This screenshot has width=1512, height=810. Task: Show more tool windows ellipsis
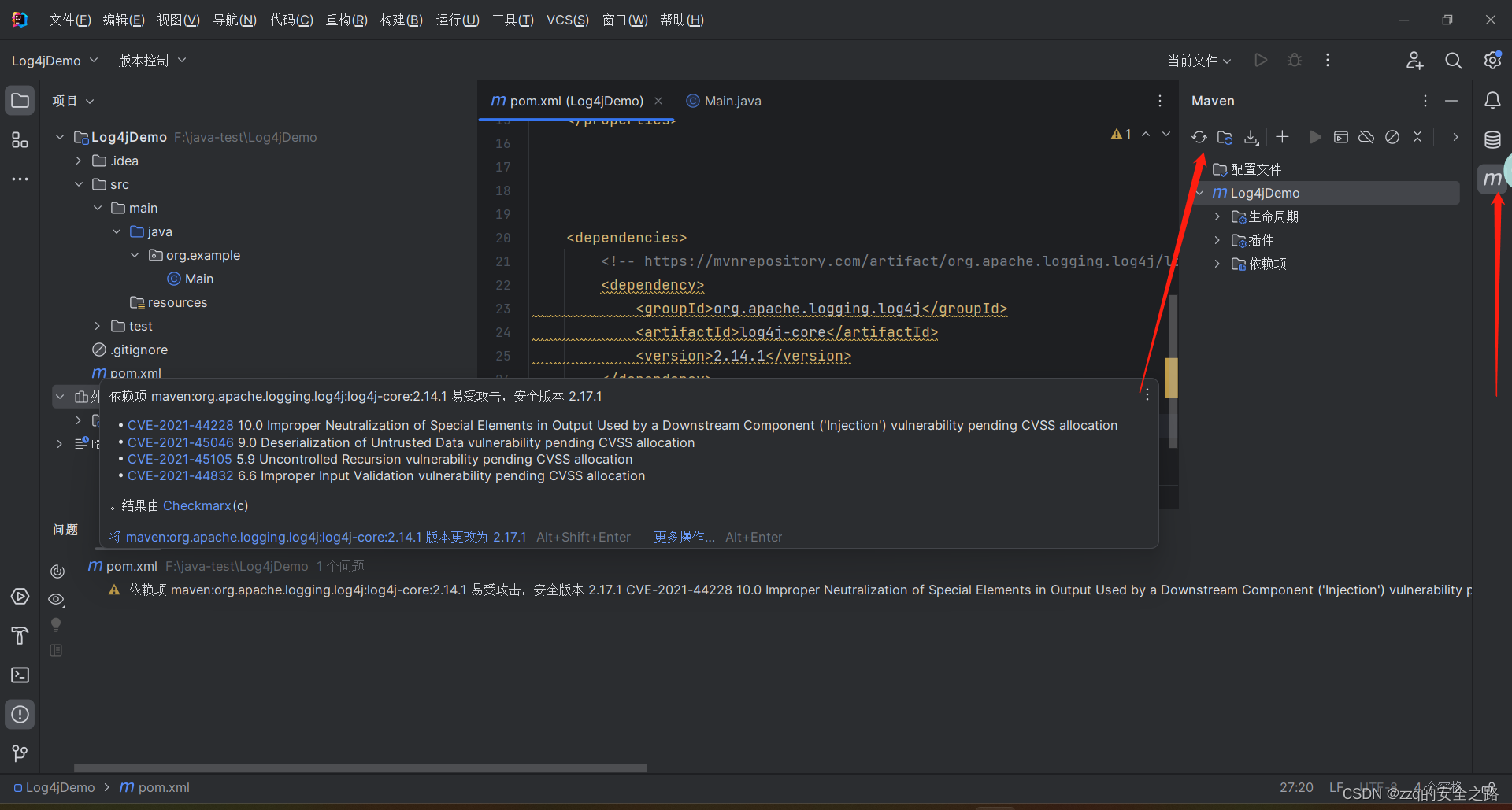(x=20, y=179)
